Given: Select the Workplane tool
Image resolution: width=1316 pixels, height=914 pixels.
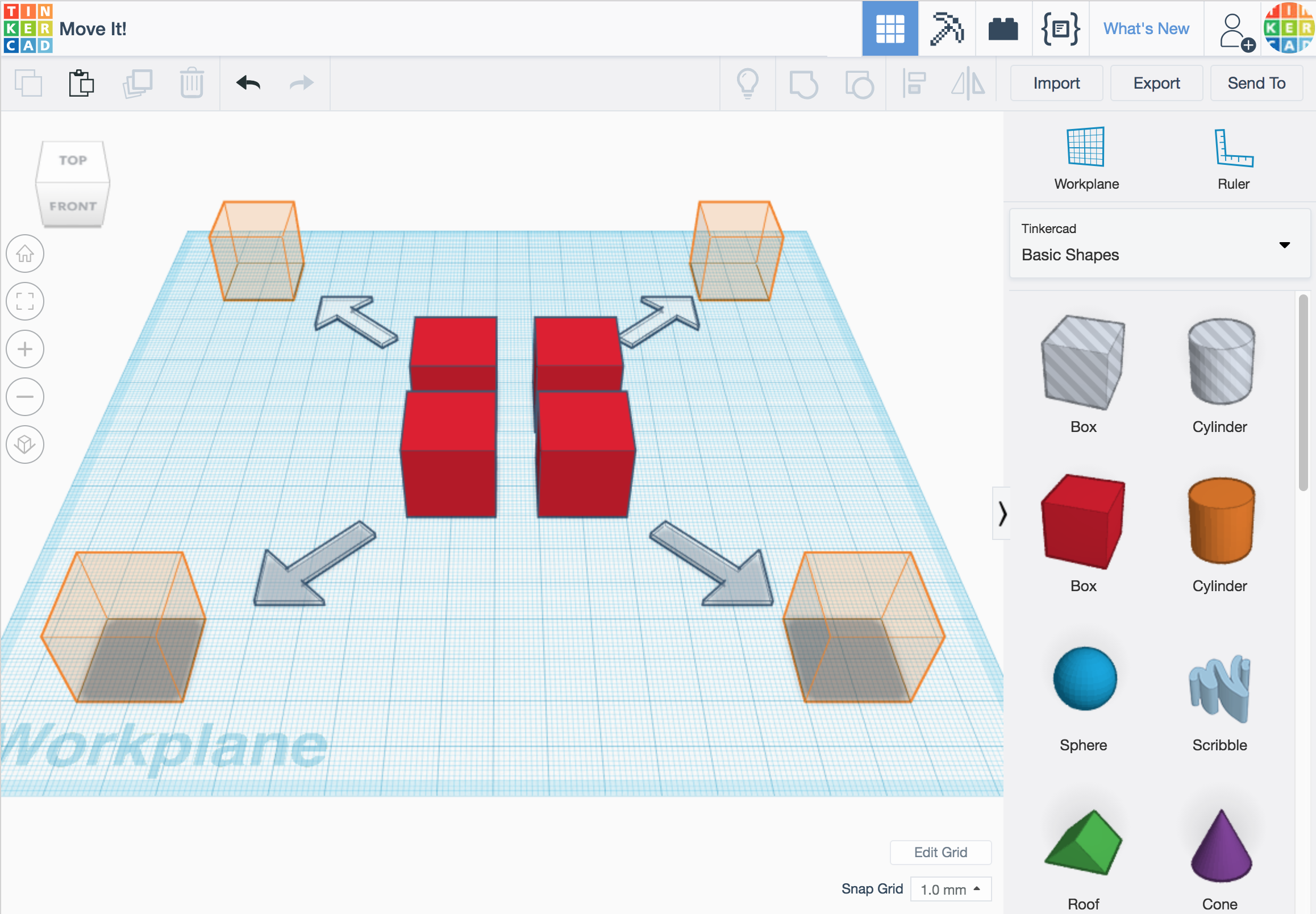Looking at the screenshot, I should 1086,159.
